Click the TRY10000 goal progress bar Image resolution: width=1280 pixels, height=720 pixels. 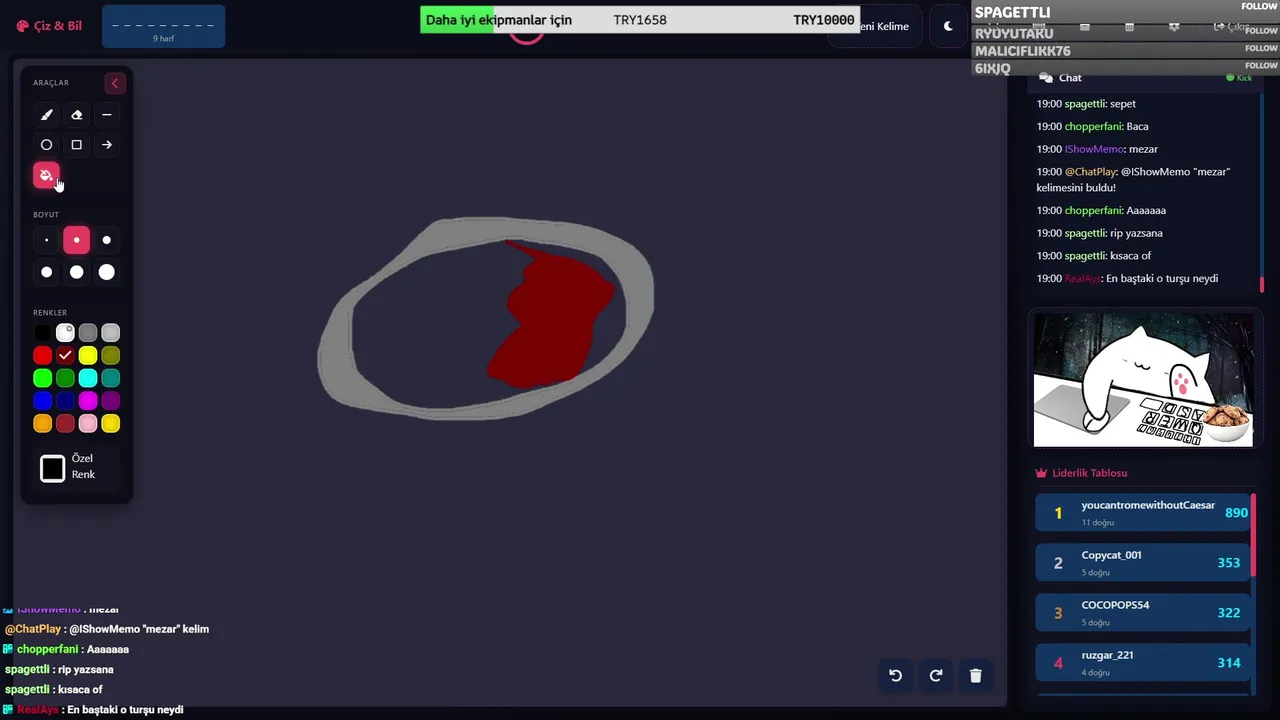pos(640,20)
